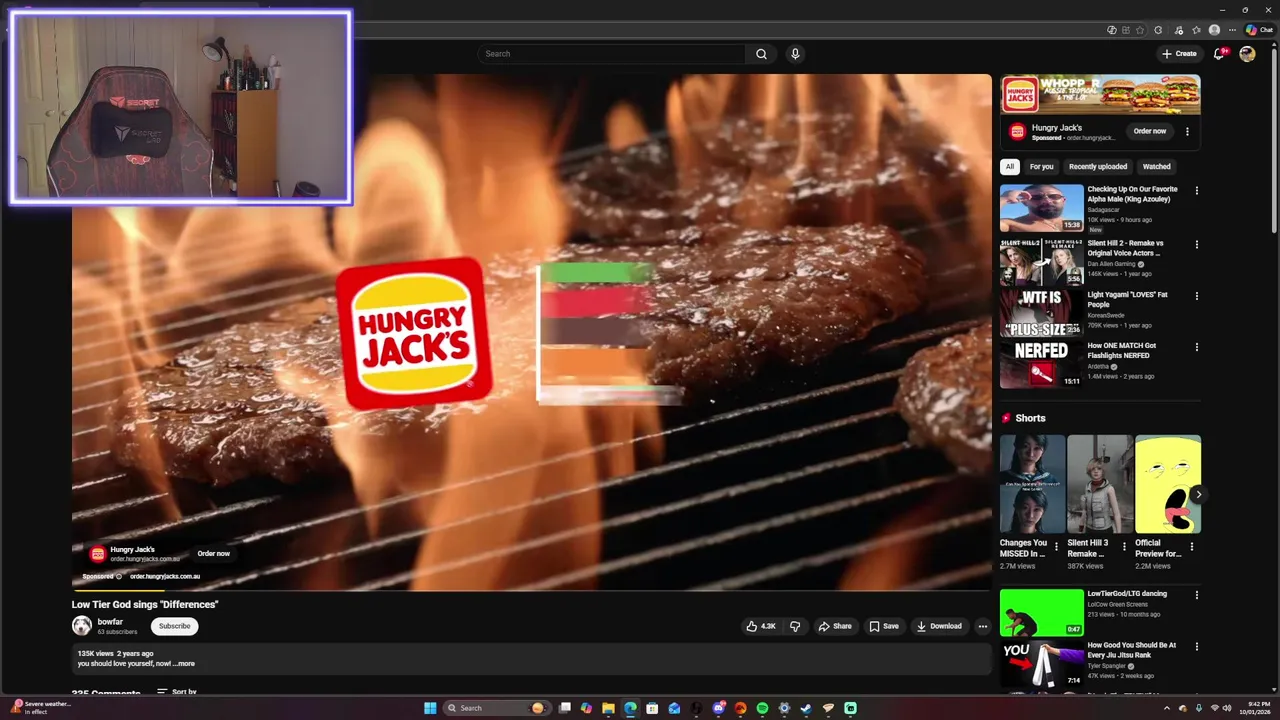Open options for Light Yagami video

pos(1196,296)
